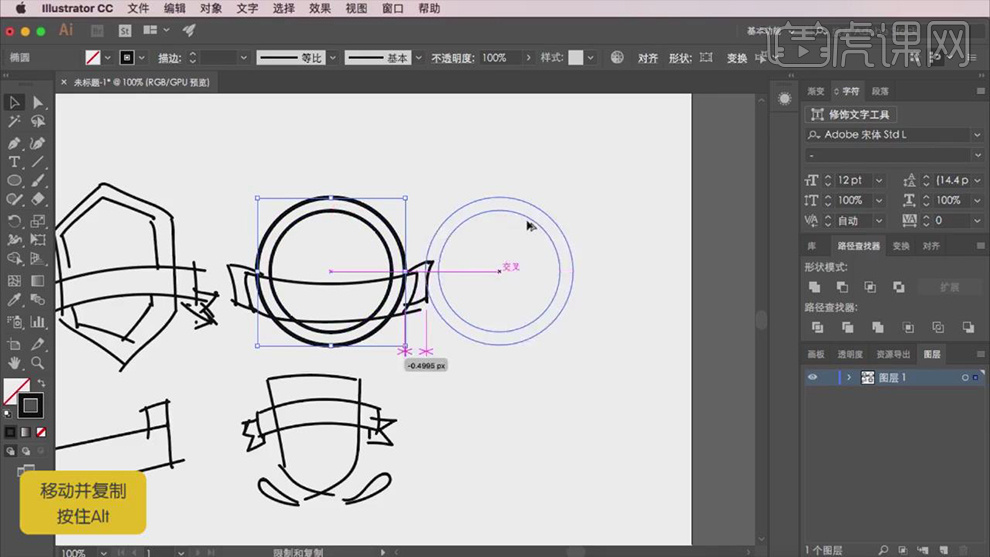Set fill to None in toolbox
Screen dimensions: 990x557
41,432
